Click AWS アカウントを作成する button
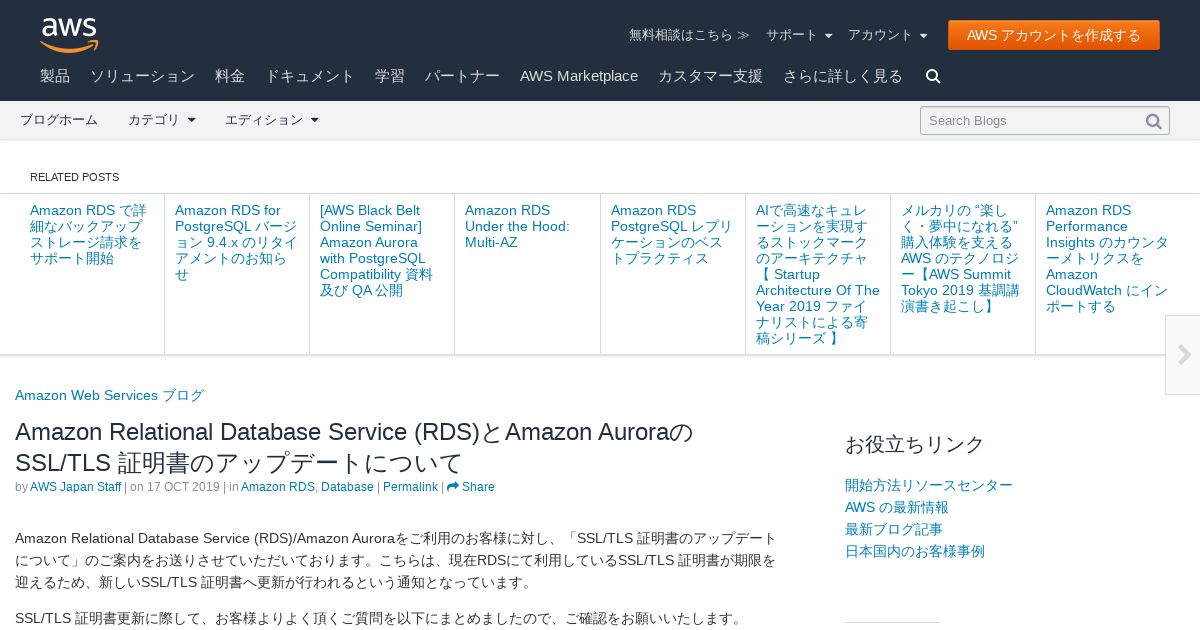 pyautogui.click(x=1054, y=35)
